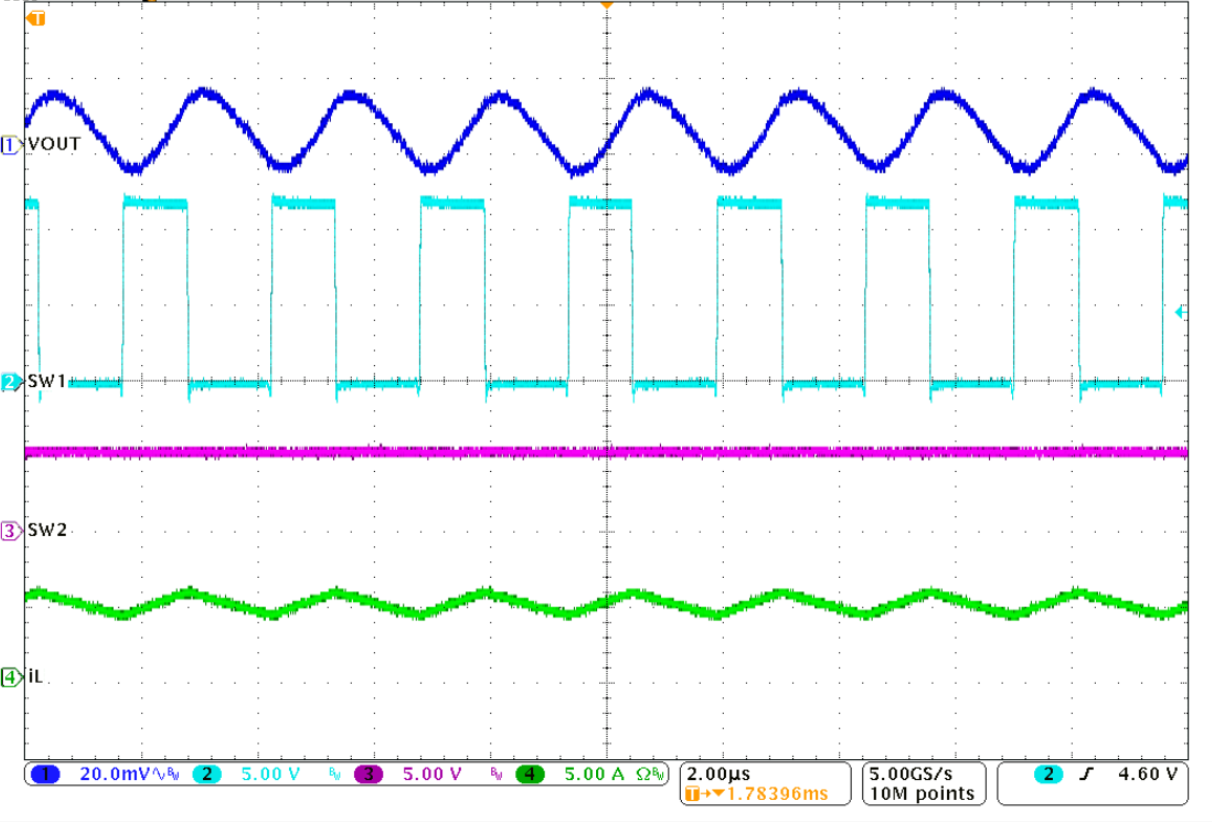The height and width of the screenshot is (829, 1213).
Task: Click the AC coupling indicator on channel 1
Action: [156, 774]
